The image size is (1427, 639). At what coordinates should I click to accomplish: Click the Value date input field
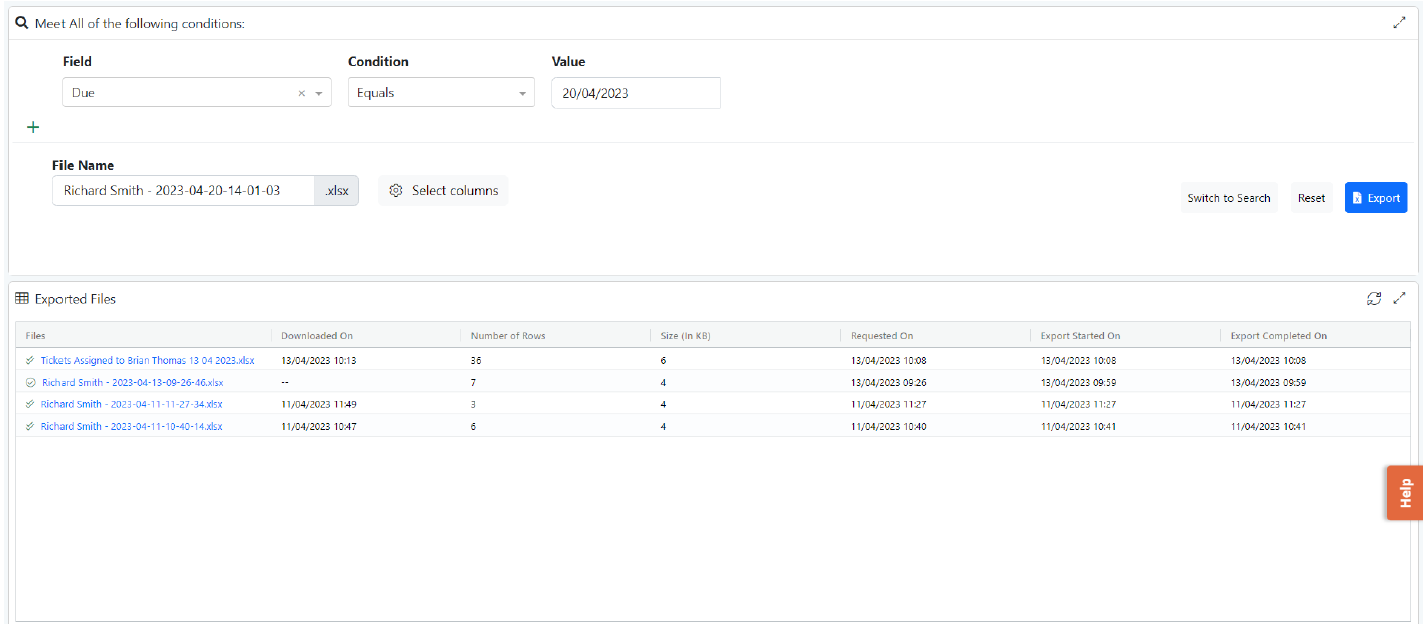[x=635, y=93]
